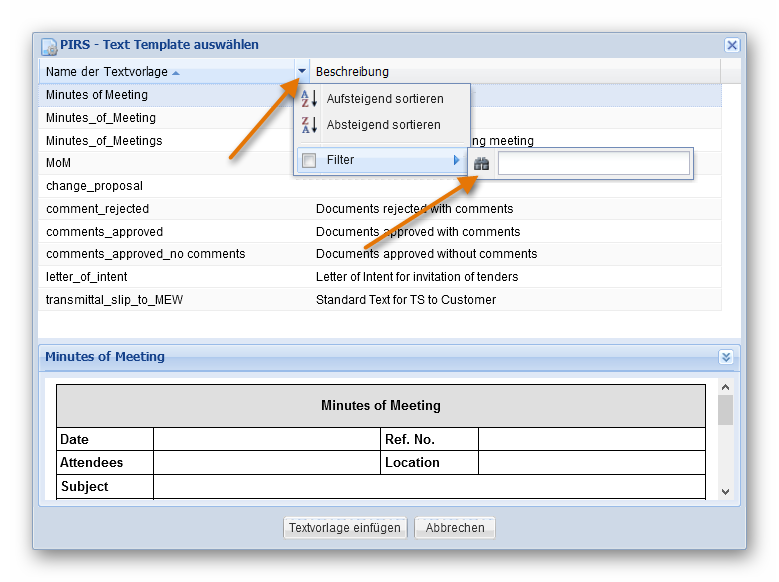
Task: Collapse the Minutes of Meeting preview panel
Action: (726, 357)
